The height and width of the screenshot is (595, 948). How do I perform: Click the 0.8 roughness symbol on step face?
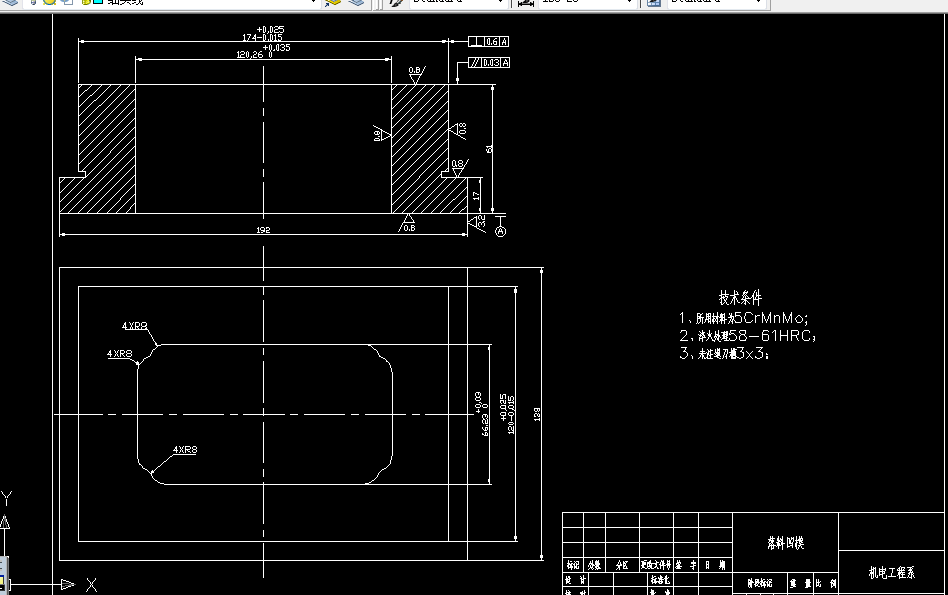coord(459,167)
